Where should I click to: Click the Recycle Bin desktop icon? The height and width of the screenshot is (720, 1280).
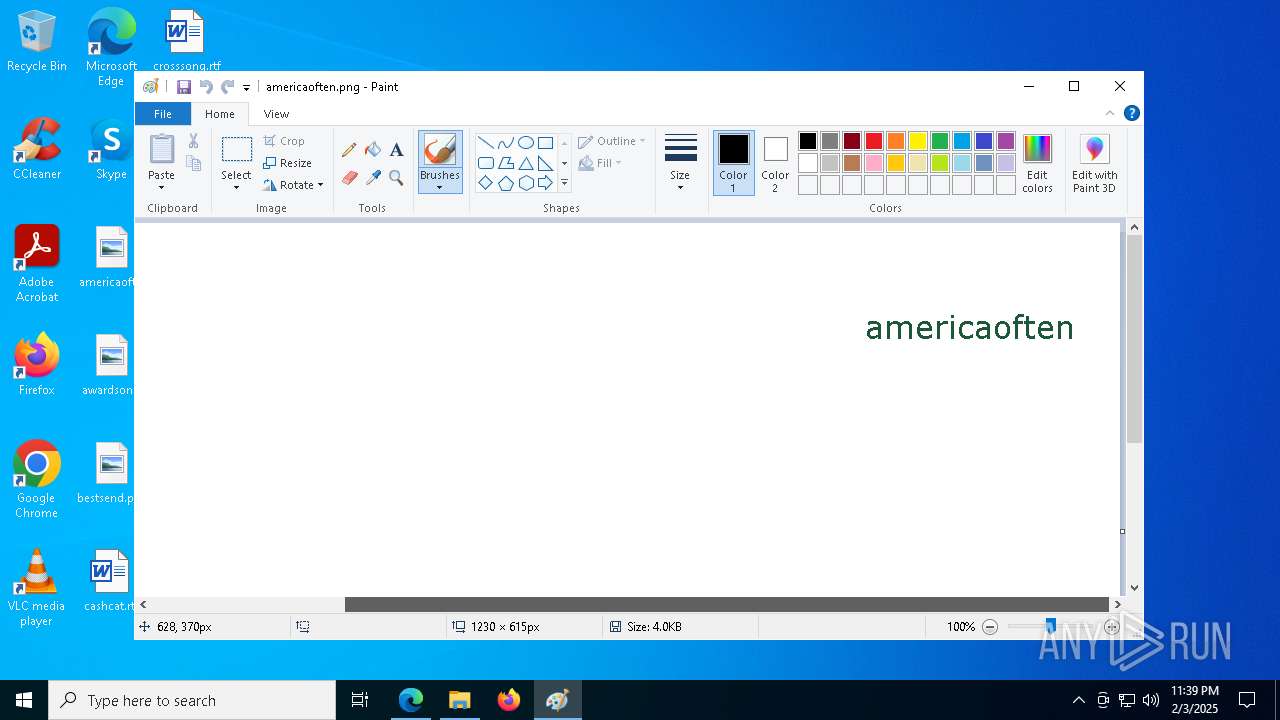37,42
